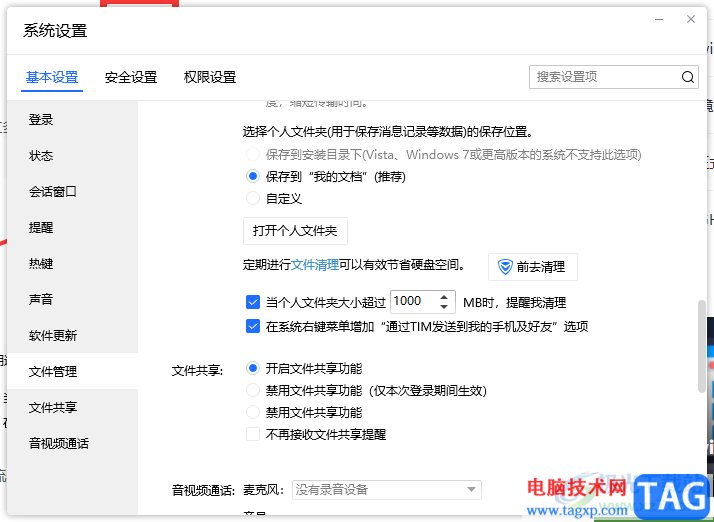
Task: Open the 麦克风 device dropdown
Action: tap(387, 490)
